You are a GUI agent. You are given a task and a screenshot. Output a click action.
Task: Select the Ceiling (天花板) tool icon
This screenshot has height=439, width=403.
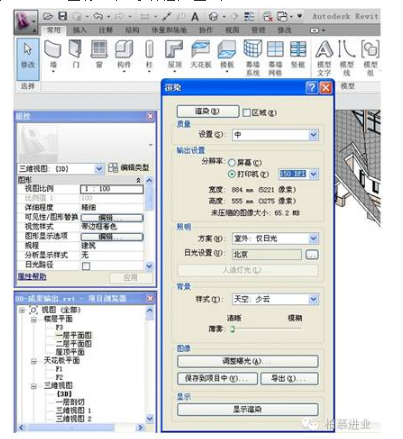coord(201,49)
